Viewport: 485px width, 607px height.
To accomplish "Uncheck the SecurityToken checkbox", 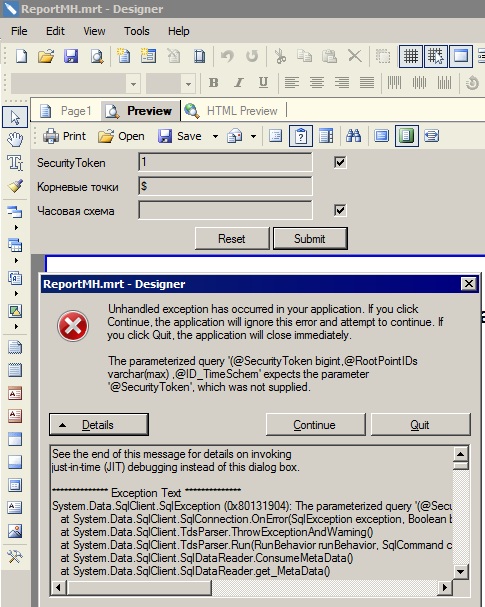I will (x=340, y=163).
